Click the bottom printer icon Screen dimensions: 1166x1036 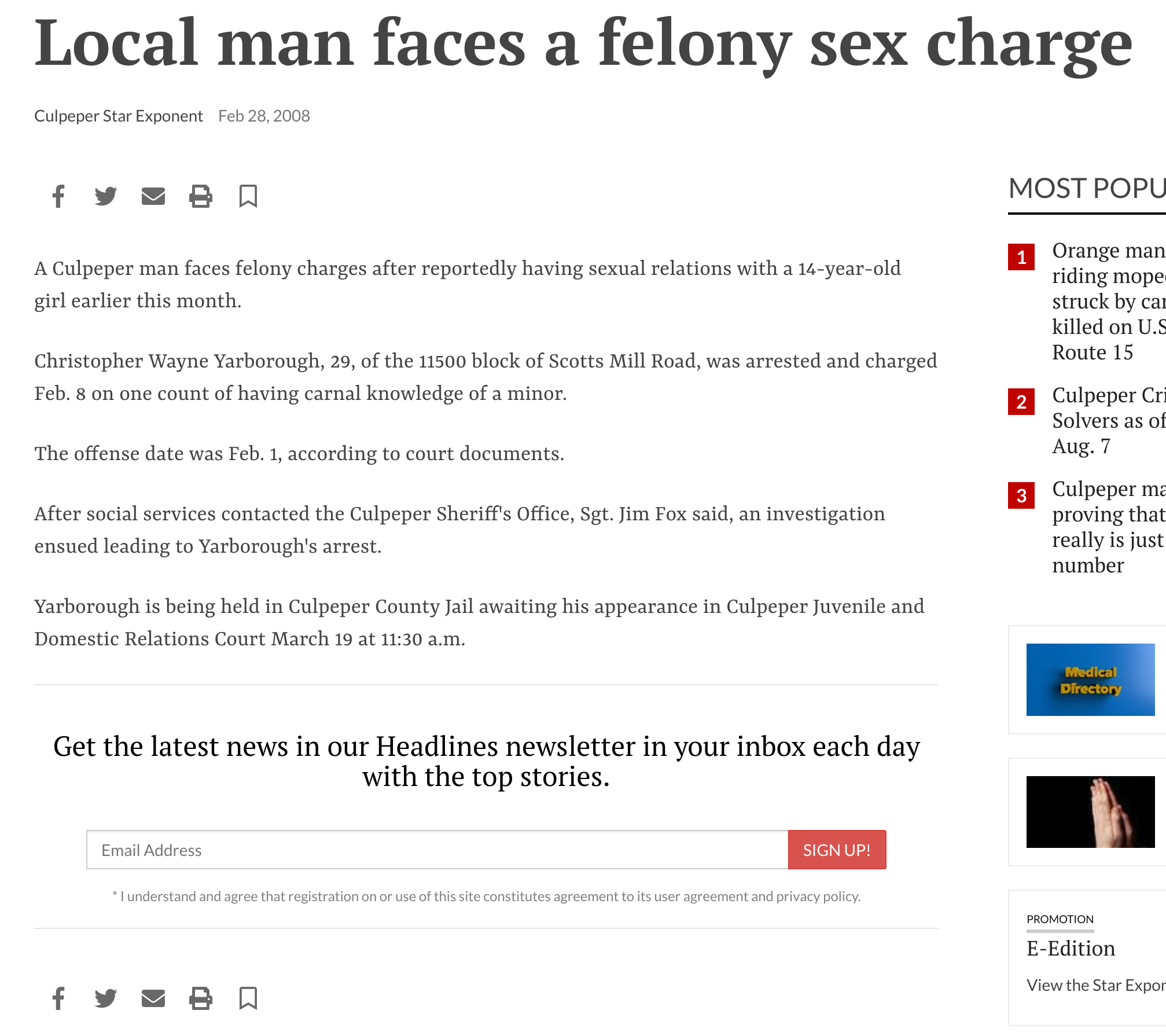click(x=201, y=998)
